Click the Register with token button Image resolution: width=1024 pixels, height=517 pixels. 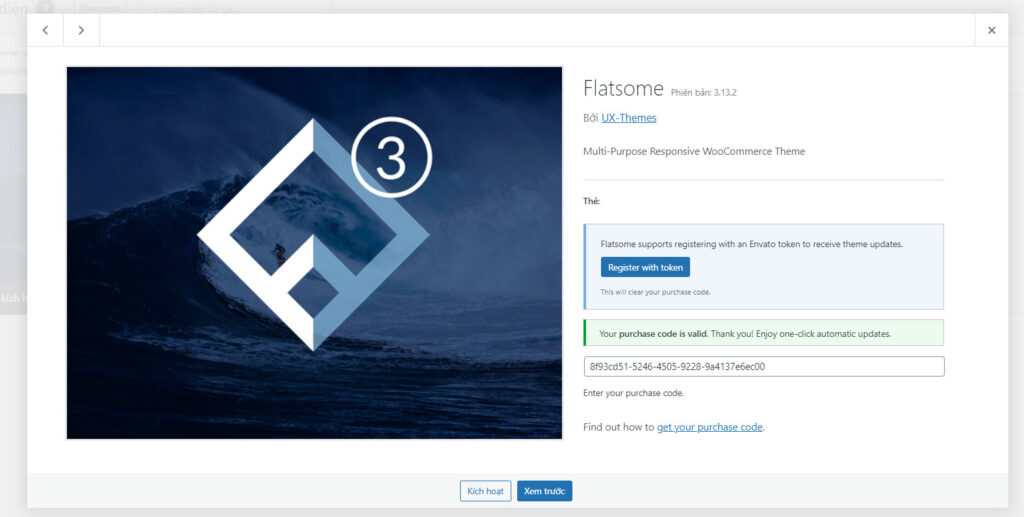coord(645,267)
